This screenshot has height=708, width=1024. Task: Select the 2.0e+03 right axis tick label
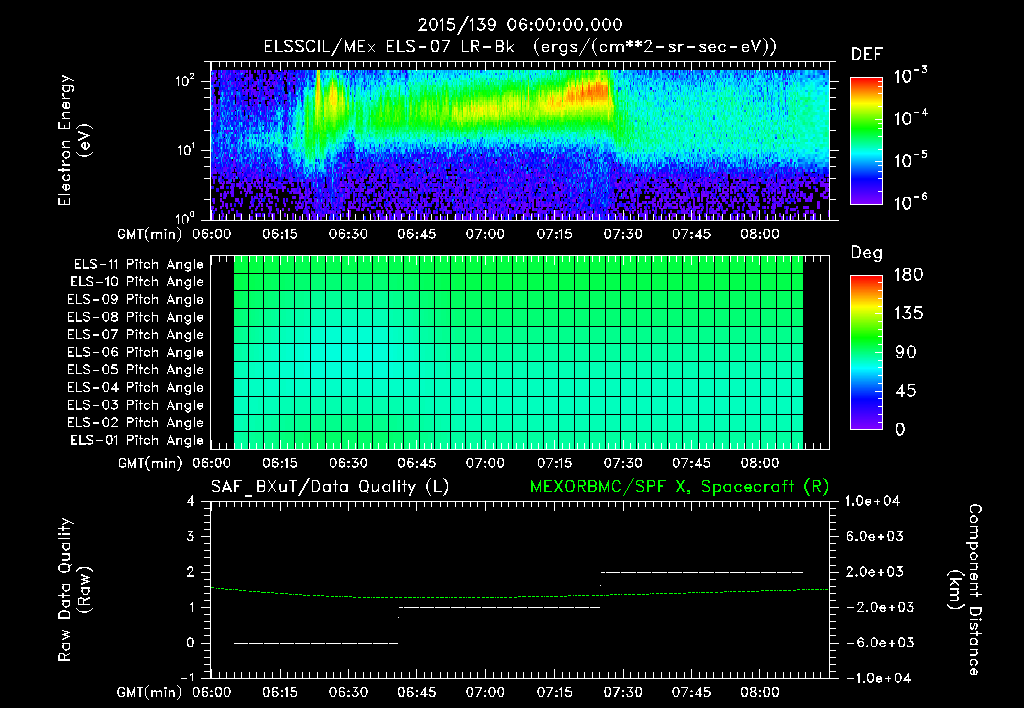pos(876,571)
